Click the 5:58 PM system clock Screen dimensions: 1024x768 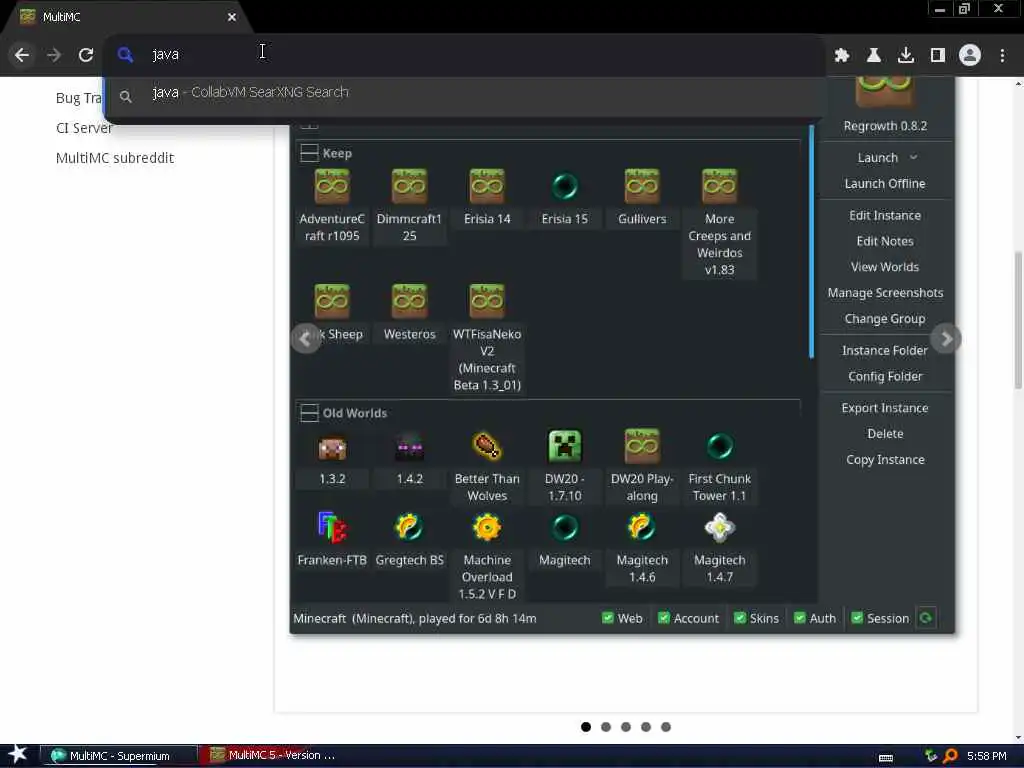tap(986, 756)
